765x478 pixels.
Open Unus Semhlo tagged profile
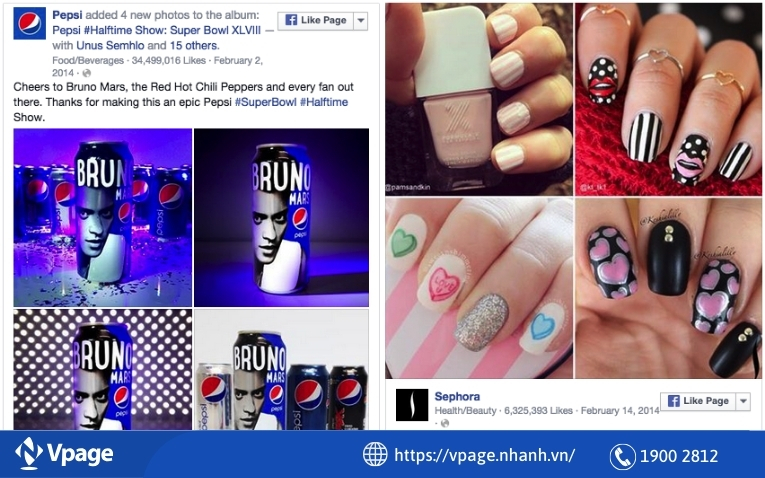(x=110, y=45)
